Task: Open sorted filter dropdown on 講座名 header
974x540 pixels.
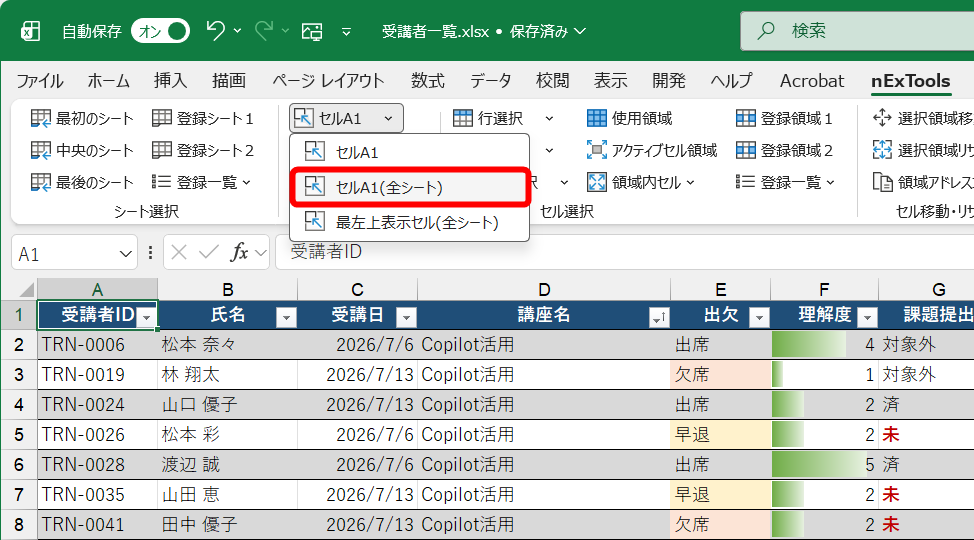Action: coord(658,318)
